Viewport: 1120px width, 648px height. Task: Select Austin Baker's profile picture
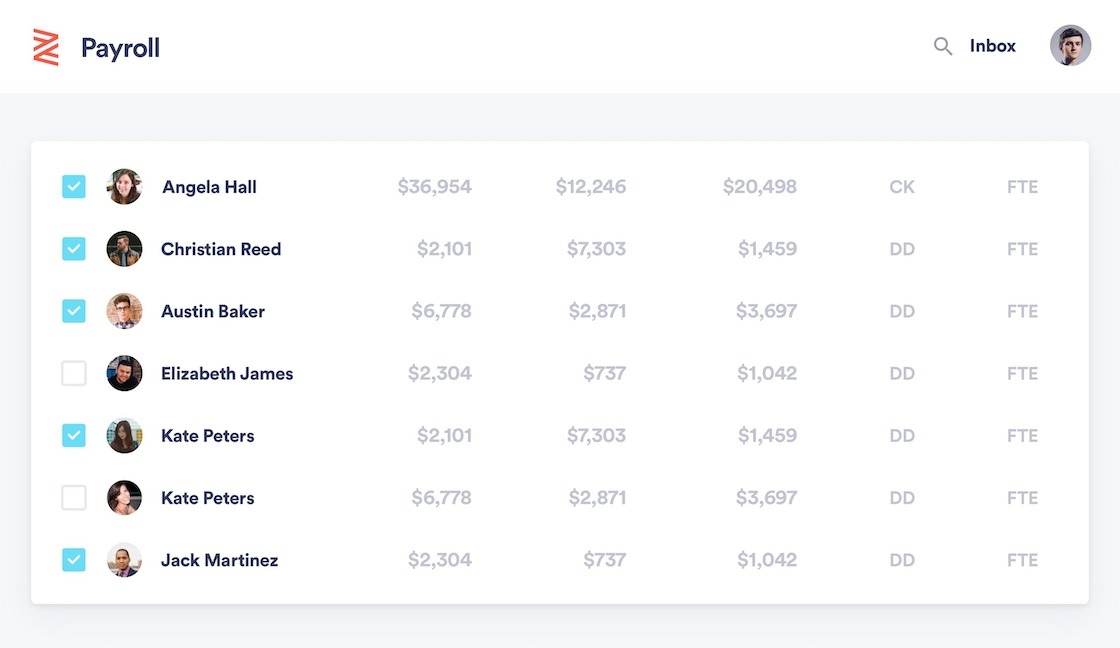tap(125, 311)
